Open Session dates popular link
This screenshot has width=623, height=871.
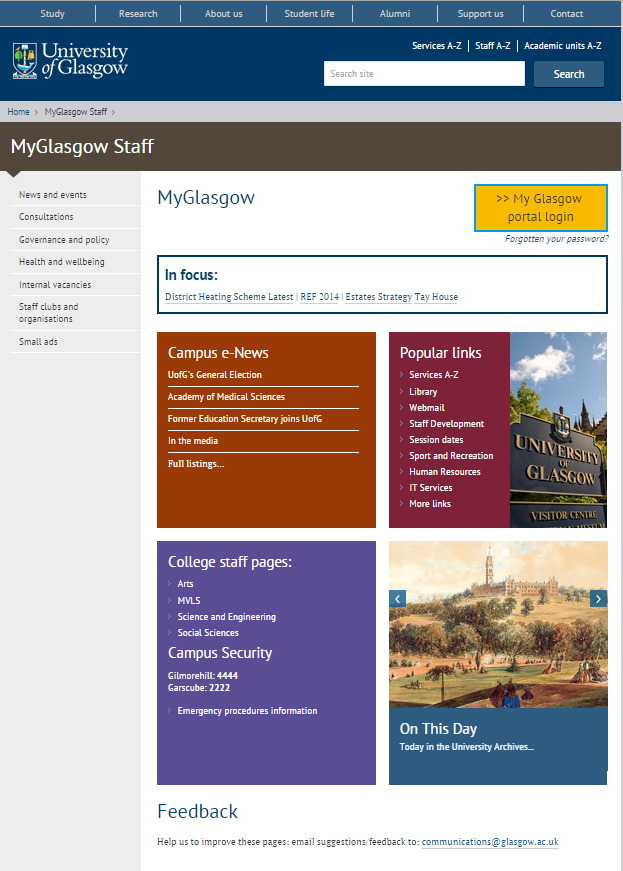tap(436, 440)
